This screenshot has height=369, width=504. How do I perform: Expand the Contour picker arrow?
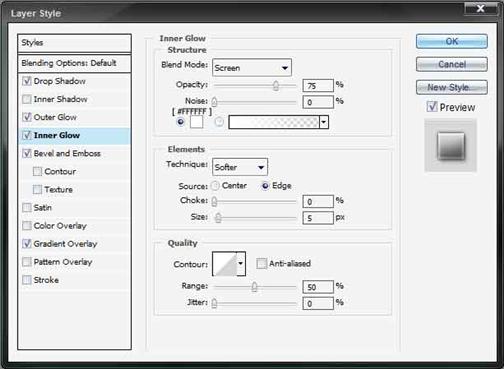(241, 264)
